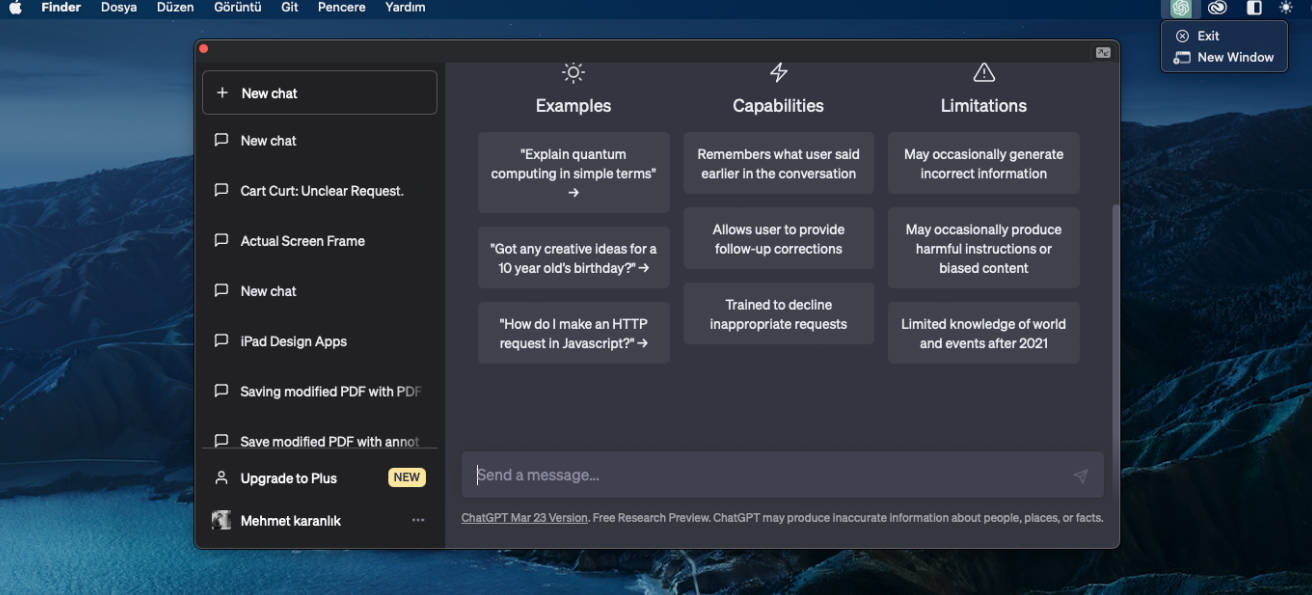The height and width of the screenshot is (595, 1312).
Task: Open the Creative Cloud menu bar icon
Action: pos(1217,8)
